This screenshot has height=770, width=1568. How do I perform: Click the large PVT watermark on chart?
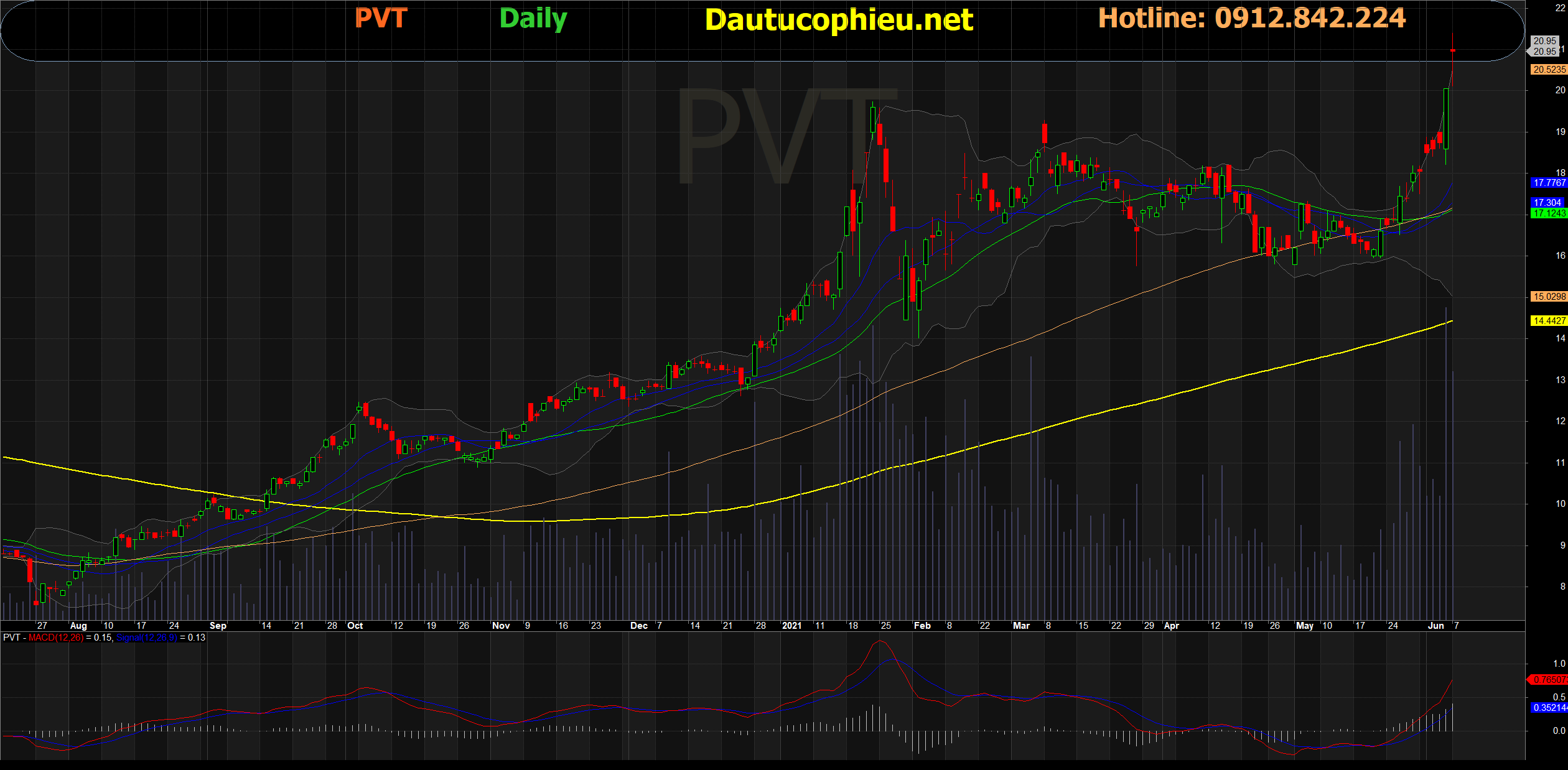[x=787, y=137]
